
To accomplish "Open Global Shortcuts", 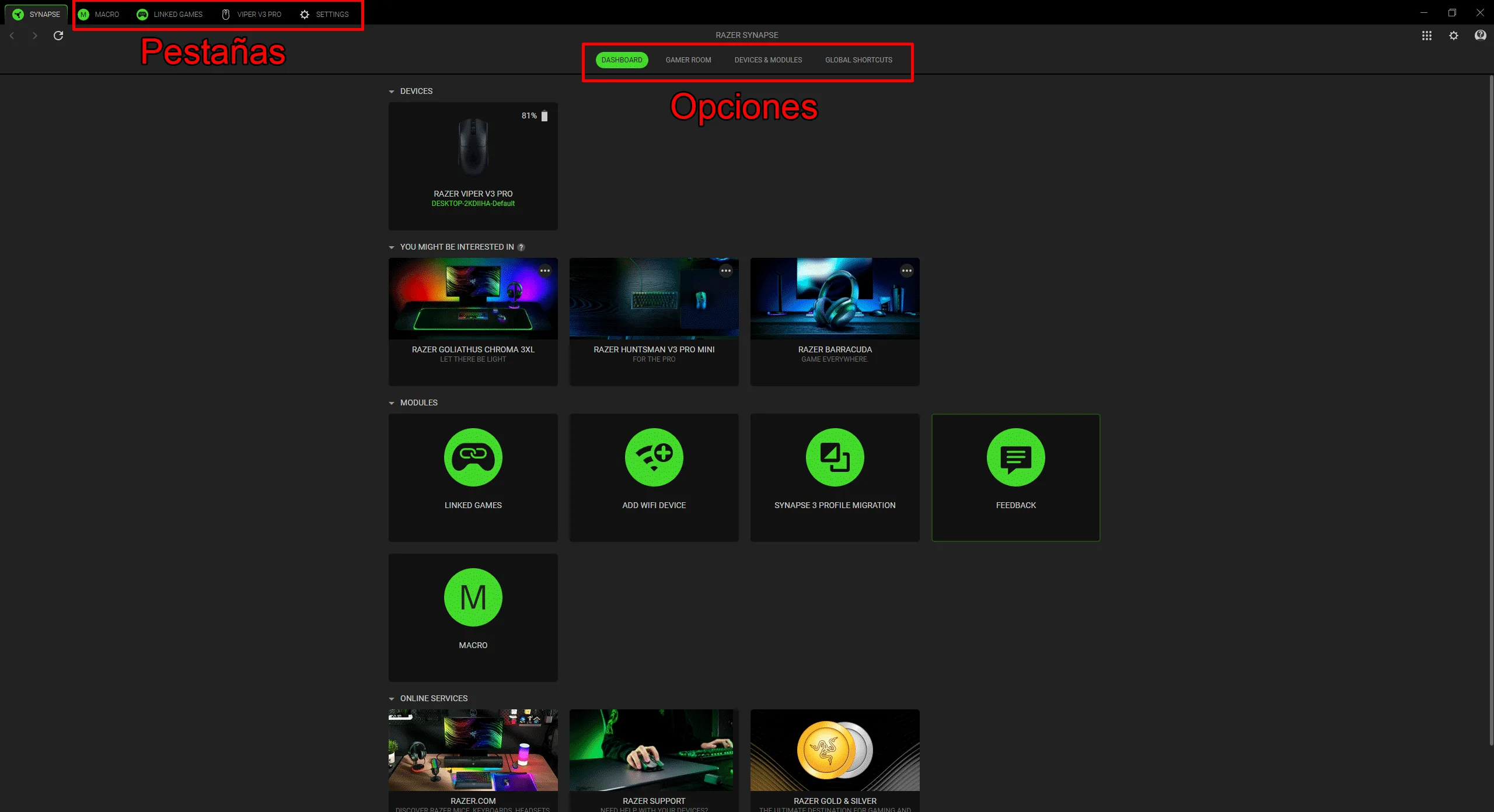I will tap(858, 60).
